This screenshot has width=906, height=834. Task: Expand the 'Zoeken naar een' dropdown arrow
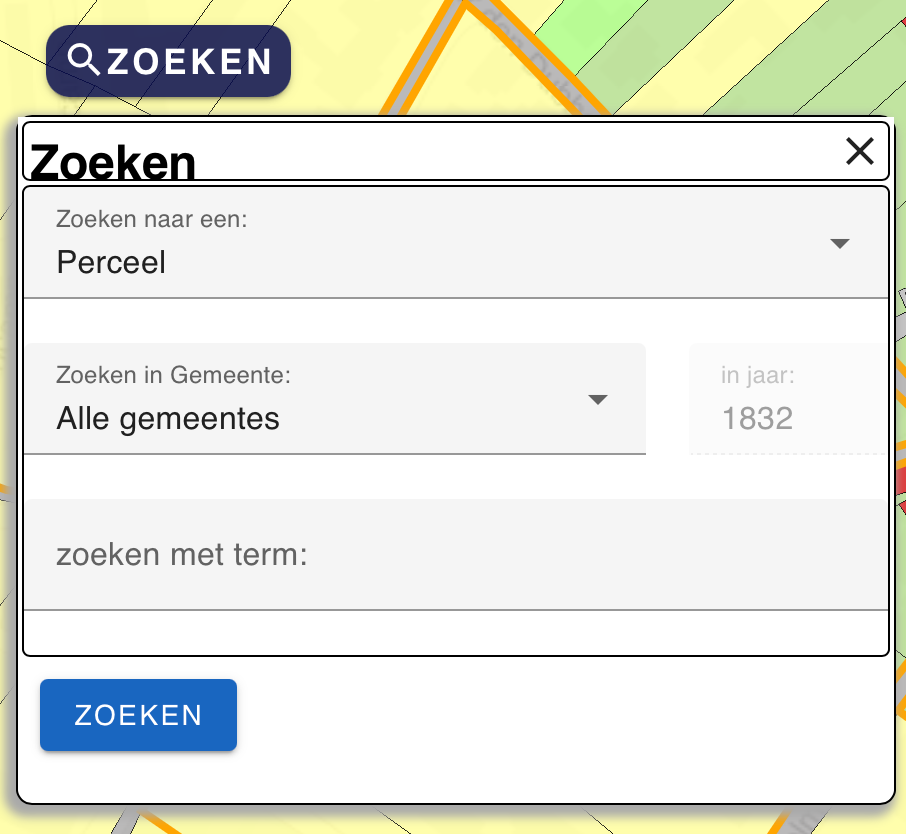pyautogui.click(x=840, y=244)
